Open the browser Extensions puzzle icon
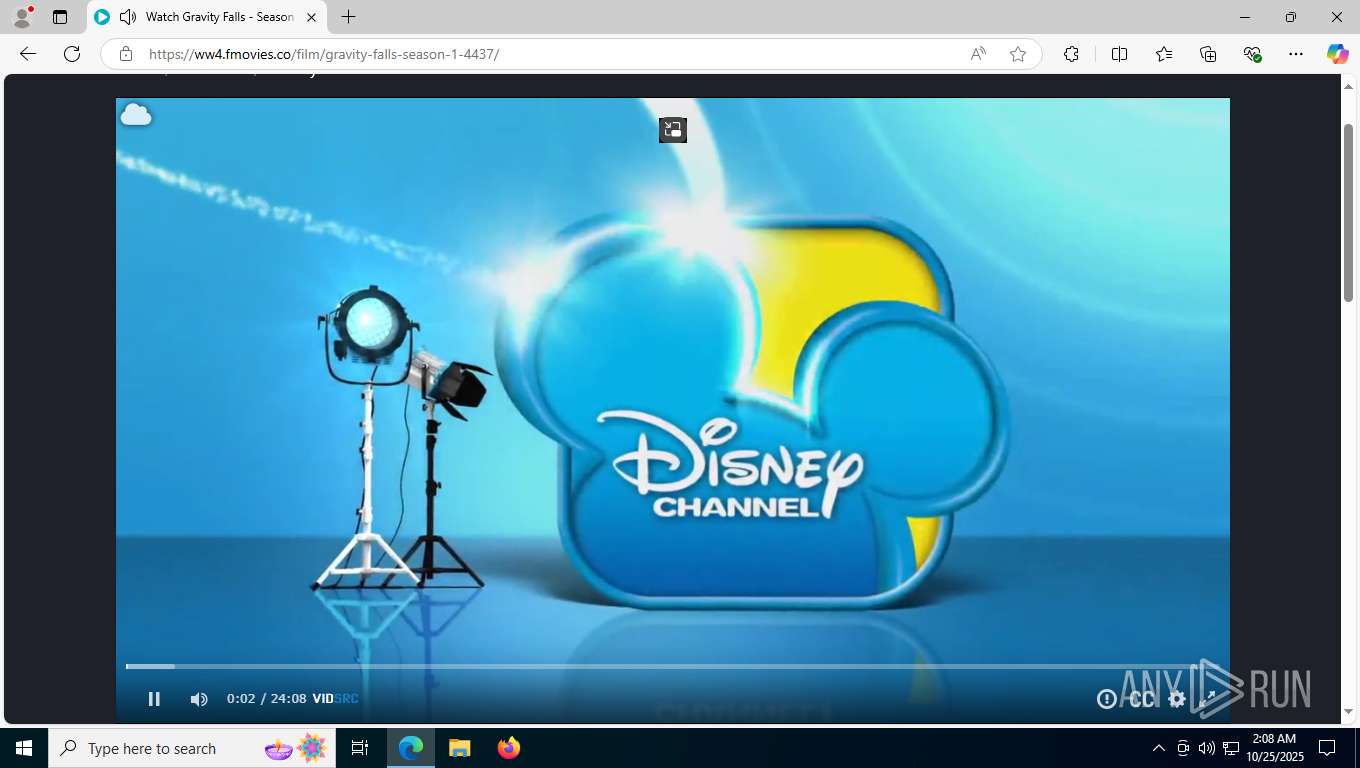 coord(1071,54)
